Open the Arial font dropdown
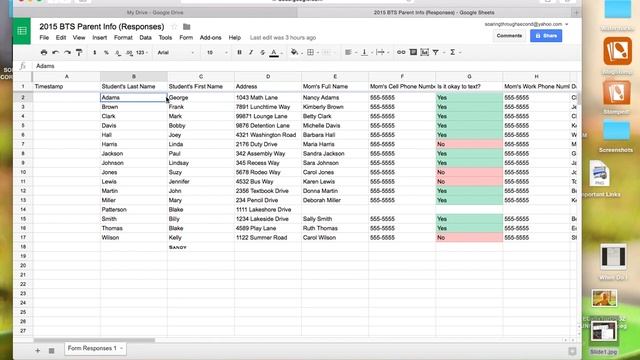Viewport: 640px width, 360px height. click(176, 52)
